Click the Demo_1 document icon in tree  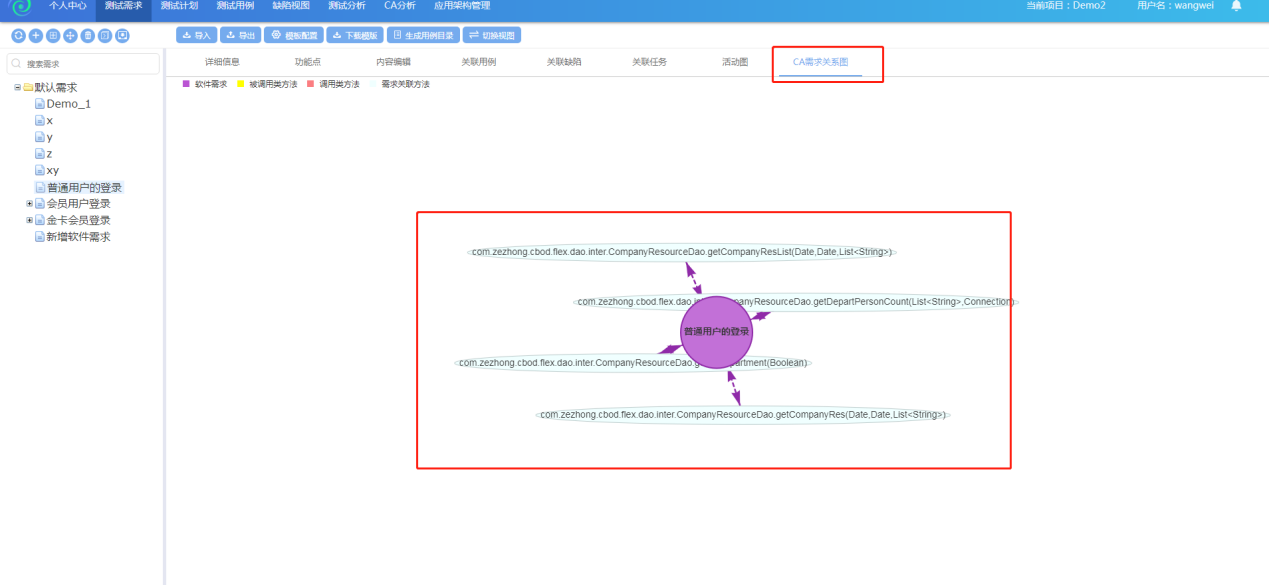pyautogui.click(x=39, y=104)
